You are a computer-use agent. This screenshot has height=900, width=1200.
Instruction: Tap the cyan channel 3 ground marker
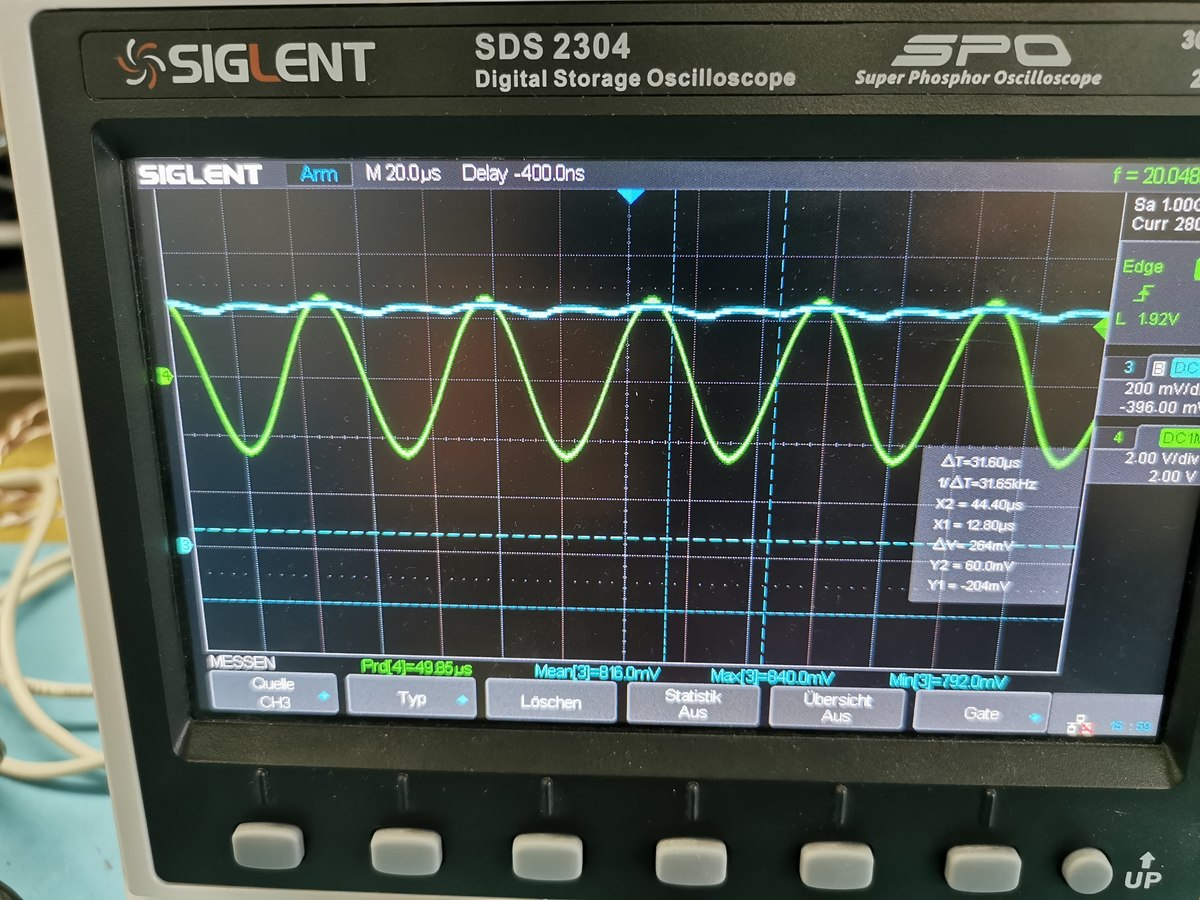coord(184,545)
